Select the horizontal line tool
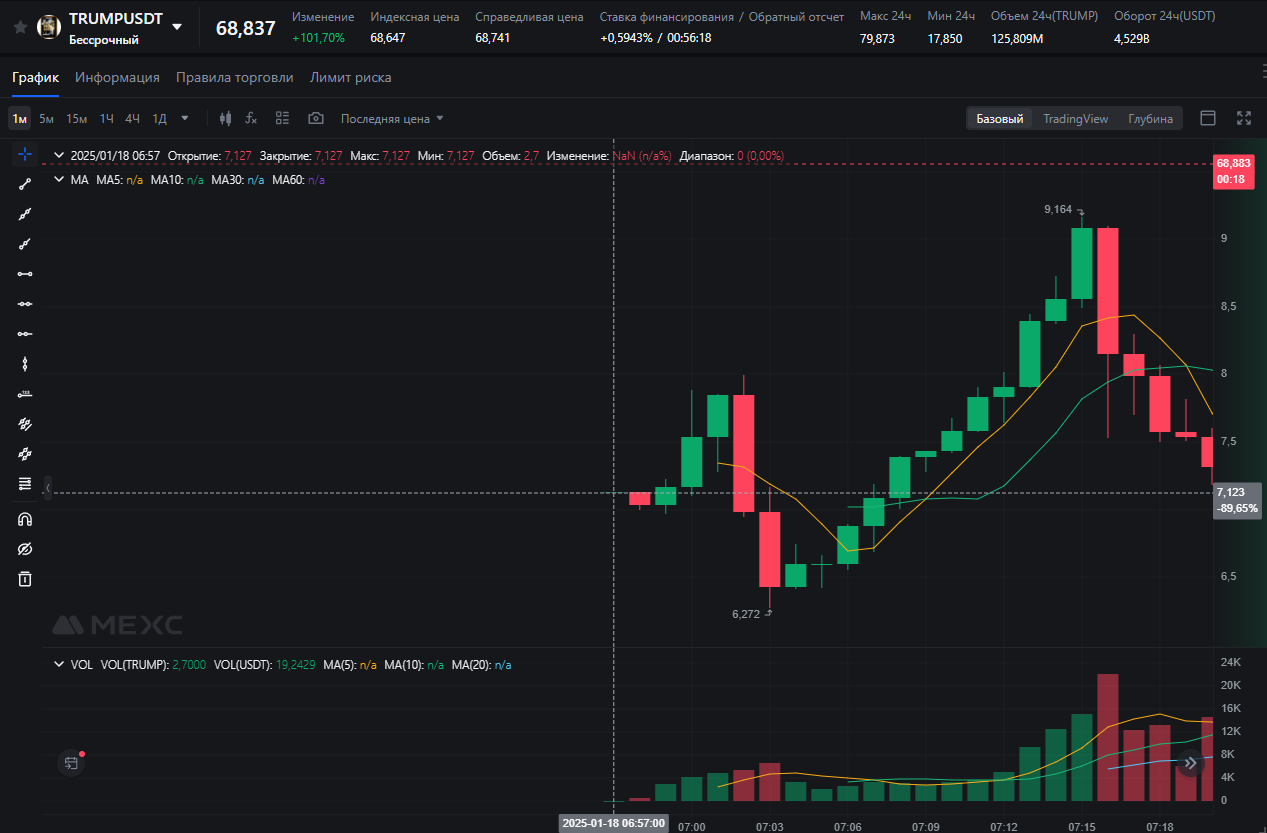 tap(25, 304)
